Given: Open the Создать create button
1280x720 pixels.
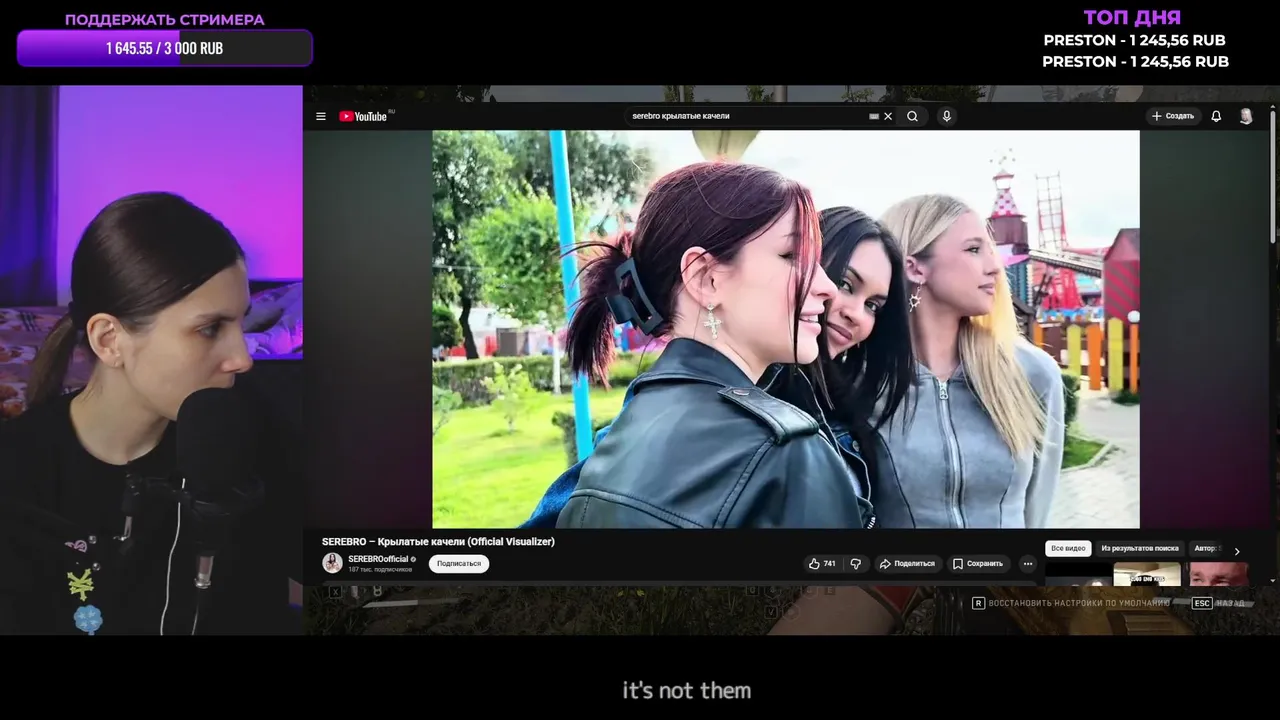Looking at the screenshot, I should 1173,116.
